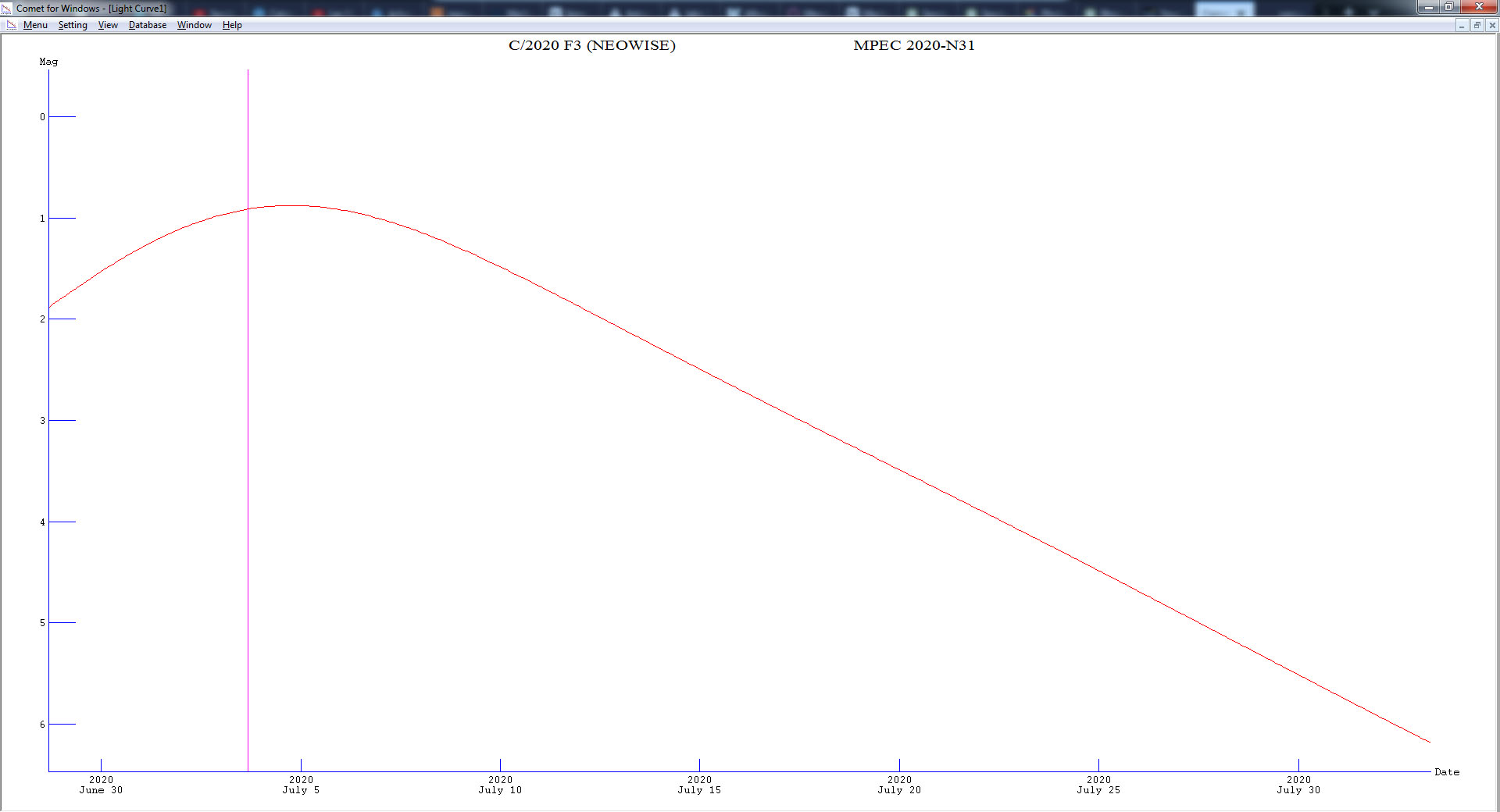Restore down the inner Light Curve1 window
1500x812 pixels.
pyautogui.click(x=1477, y=26)
